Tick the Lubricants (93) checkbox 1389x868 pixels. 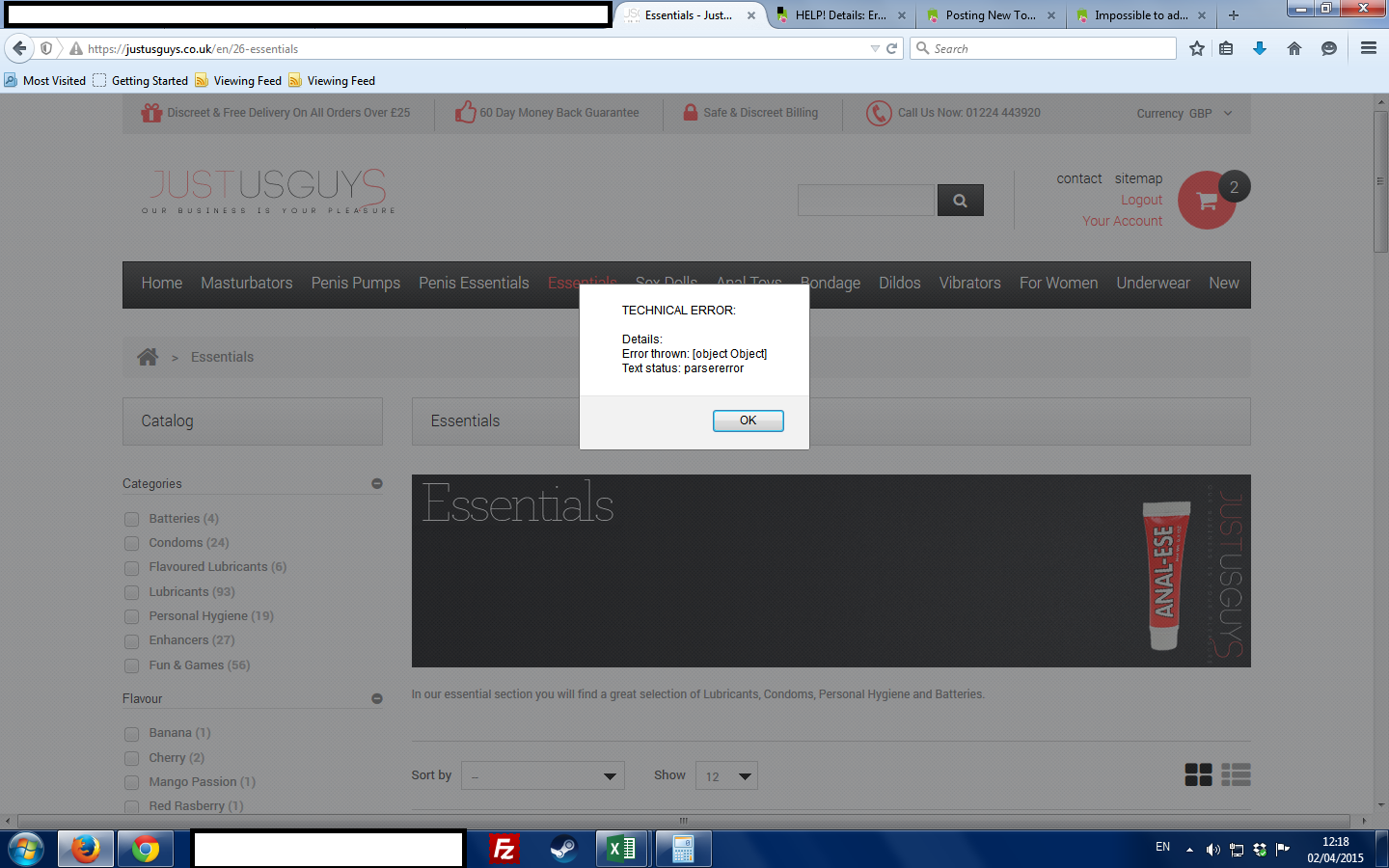pos(131,592)
